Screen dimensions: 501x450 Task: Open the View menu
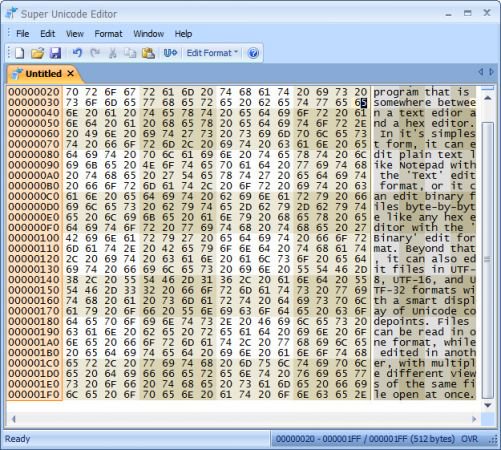coord(75,34)
